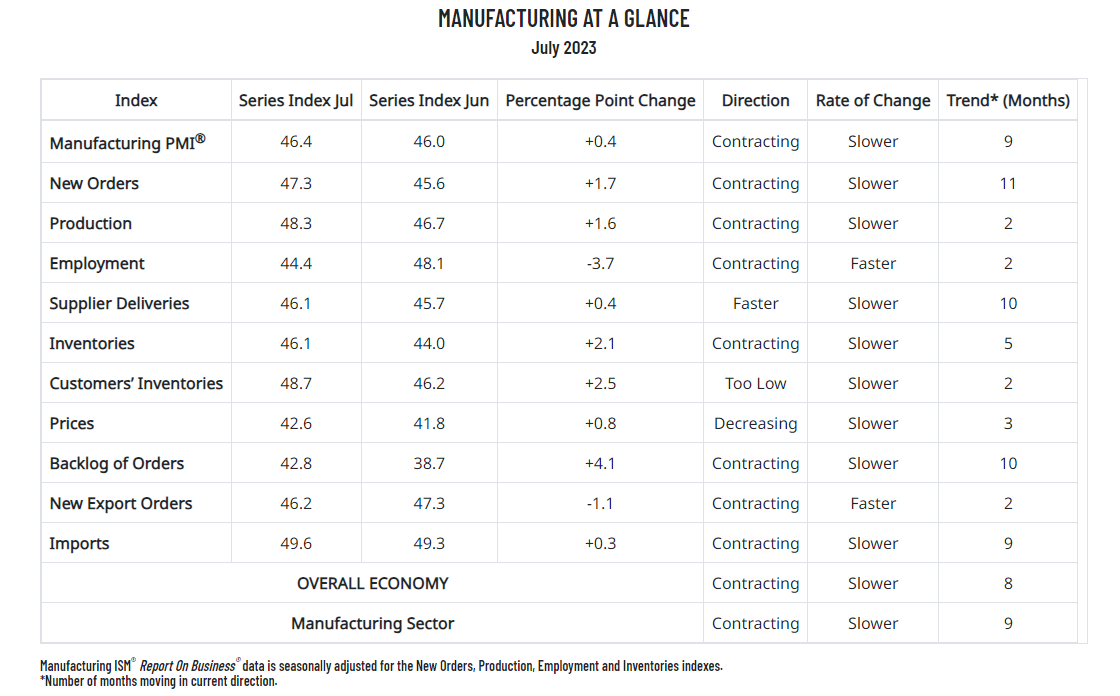Click the "Manufacturing Sector" row label

point(372,623)
